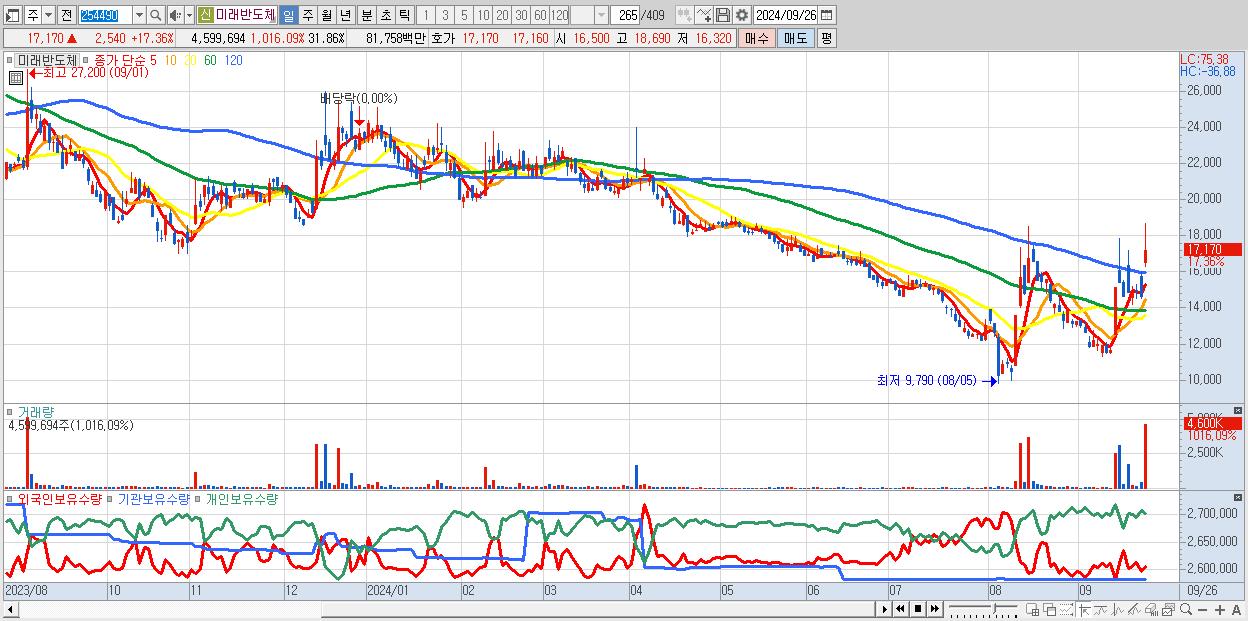This screenshot has height=621, width=1248.
Task: Select the stock code input 254490
Action: (105, 15)
